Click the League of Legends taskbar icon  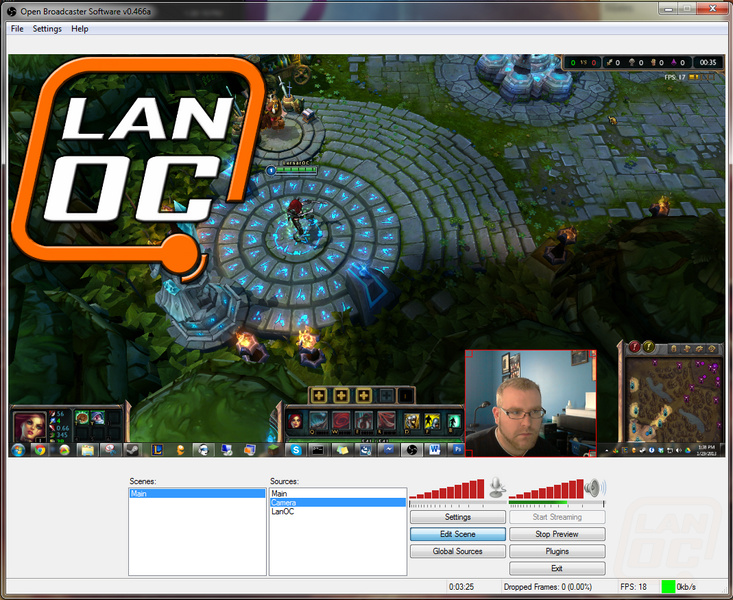pyautogui.click(x=157, y=450)
